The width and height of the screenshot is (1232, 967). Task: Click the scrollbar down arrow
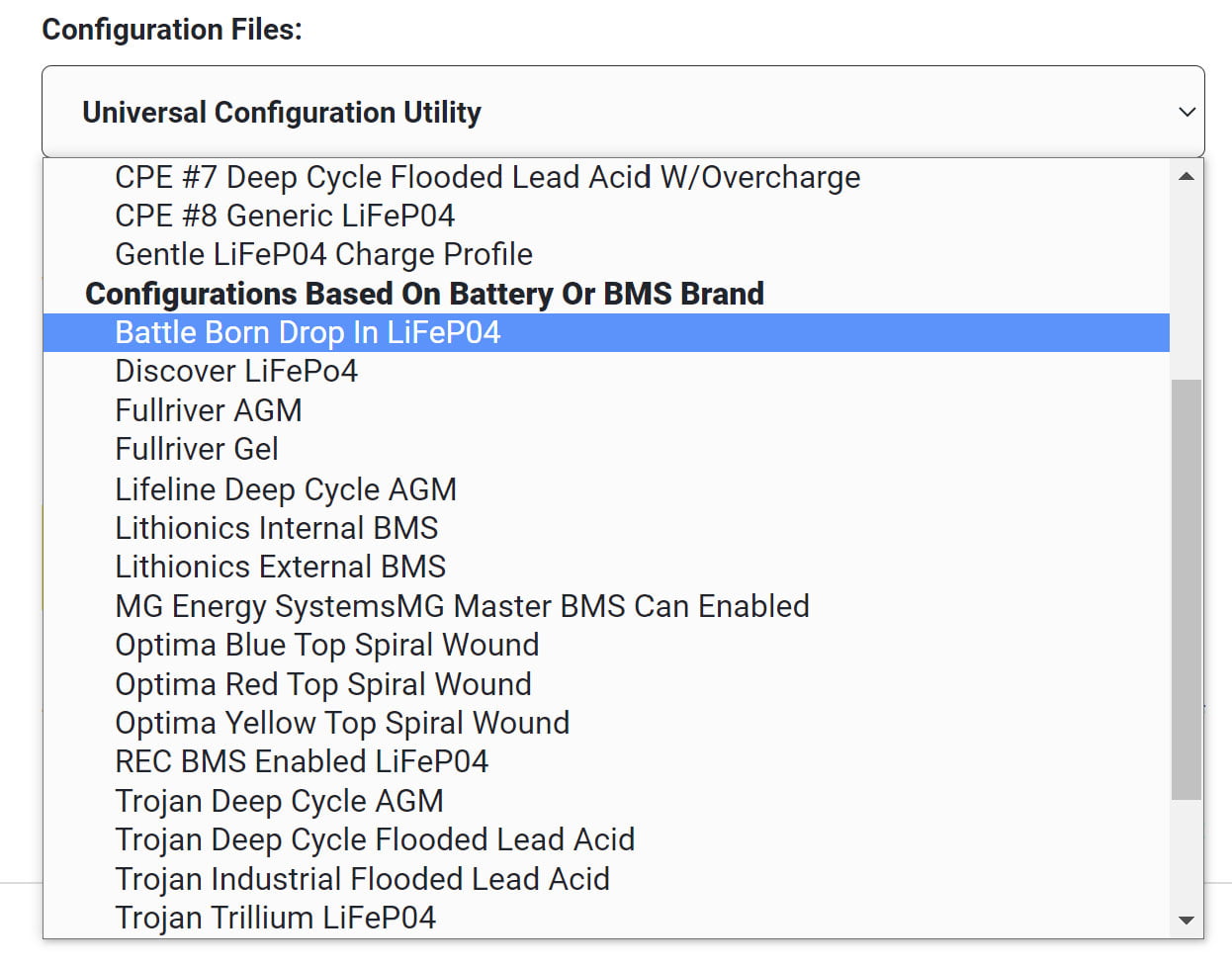[x=1187, y=921]
